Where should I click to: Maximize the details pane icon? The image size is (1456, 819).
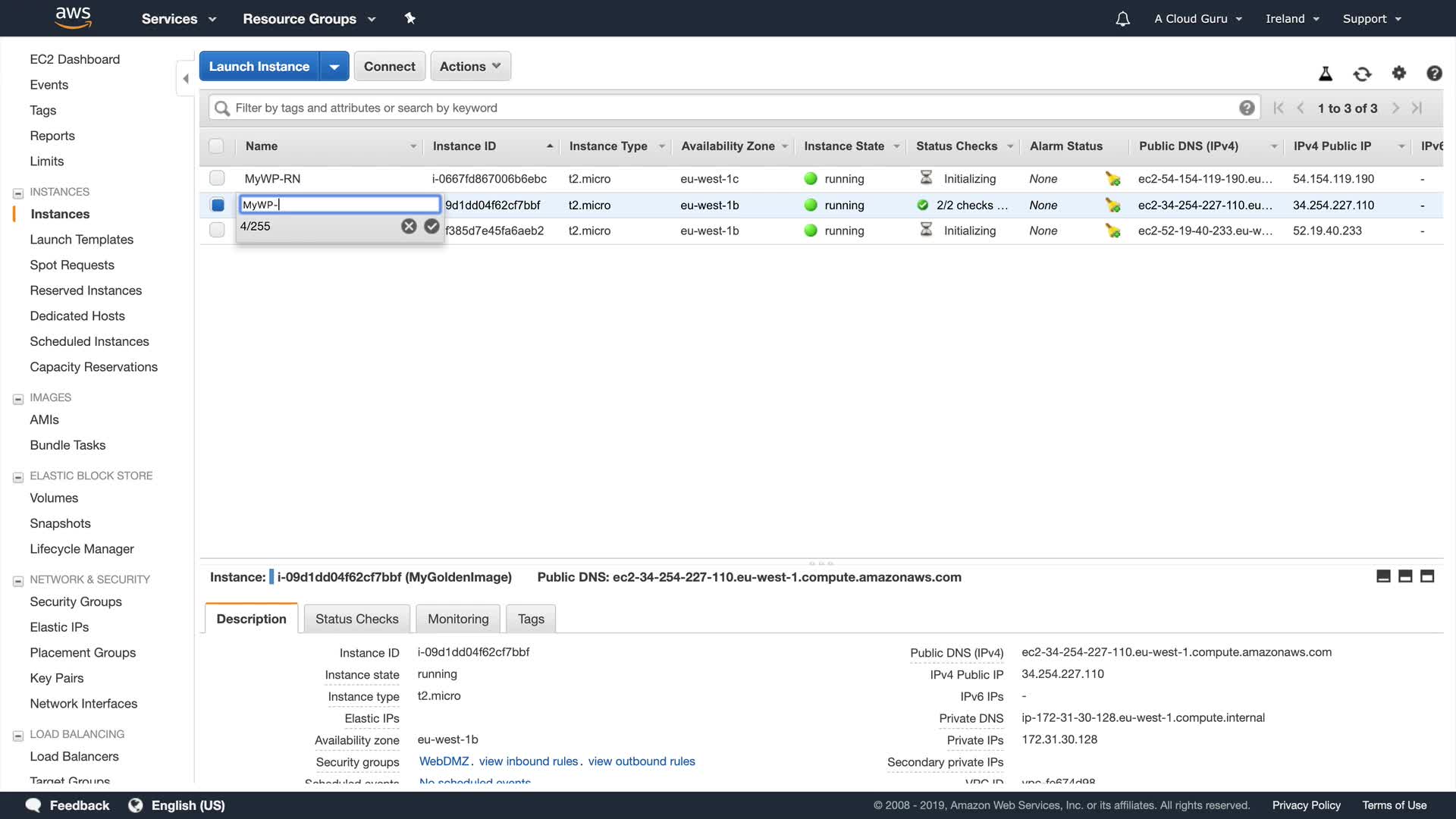pyautogui.click(x=1426, y=576)
